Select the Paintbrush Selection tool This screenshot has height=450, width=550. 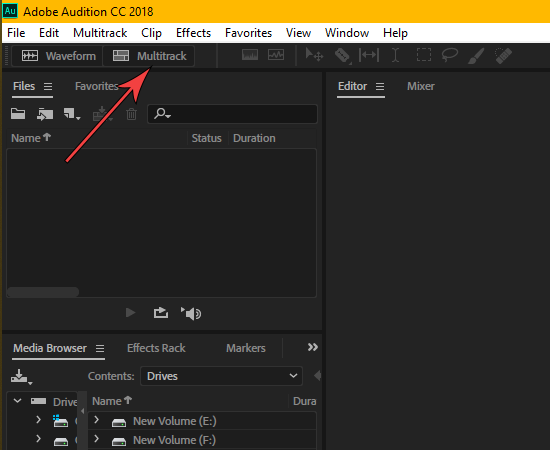(476, 55)
